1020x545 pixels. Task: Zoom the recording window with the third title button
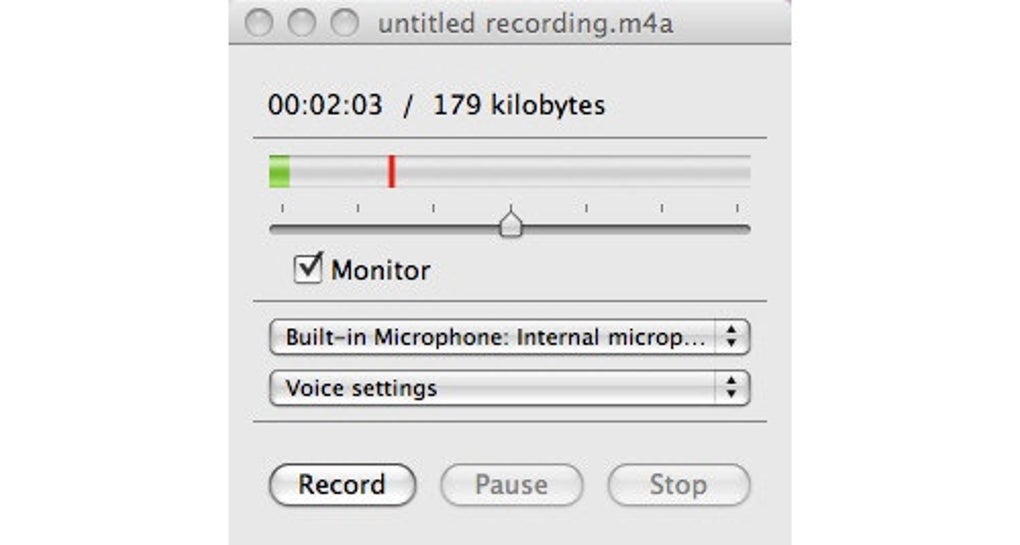coord(345,23)
